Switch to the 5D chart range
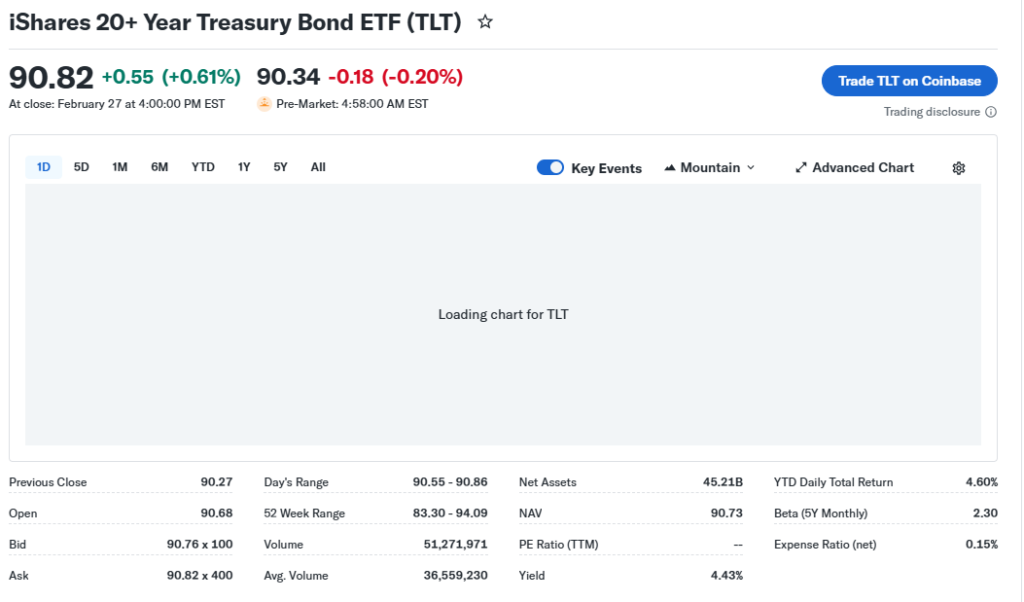 click(82, 167)
